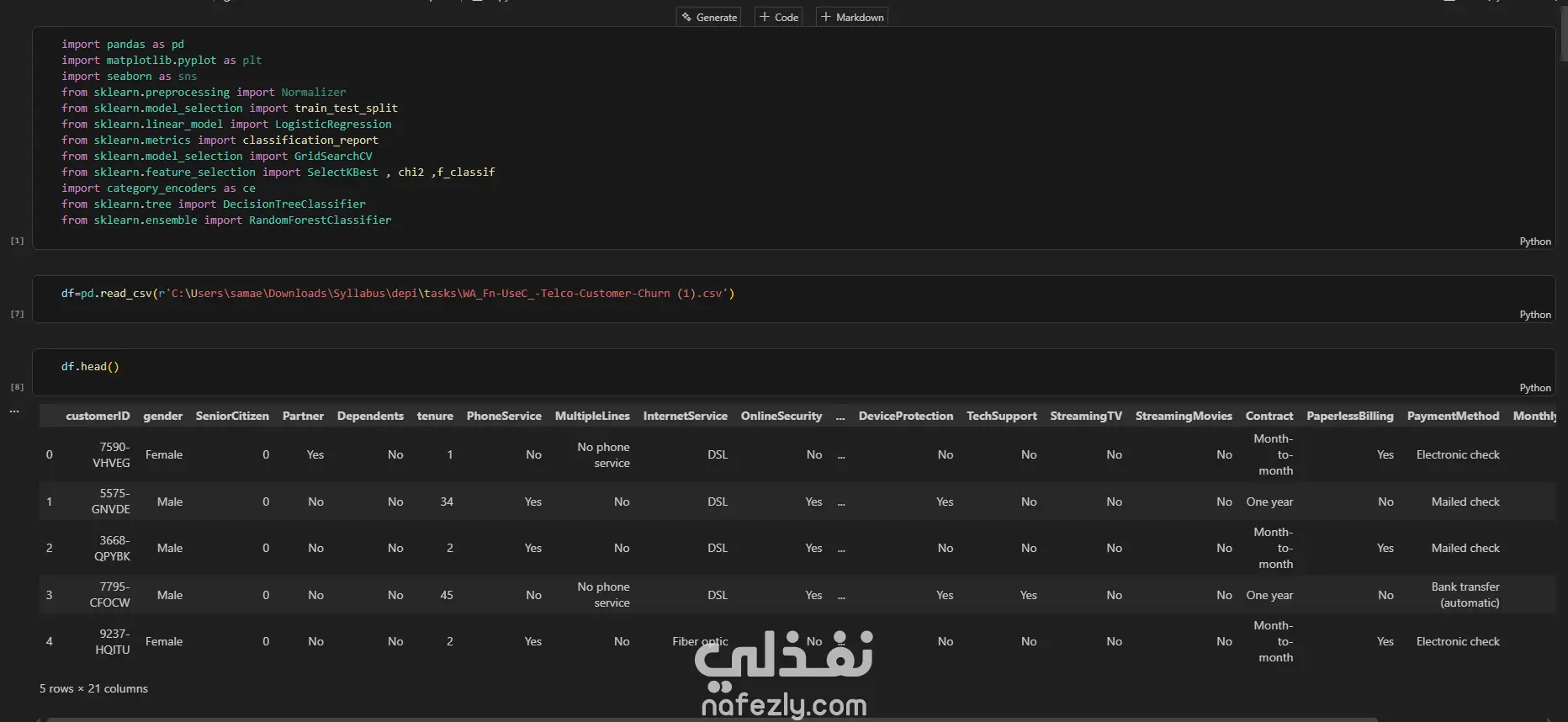Click the customerID column header
Screen dimensions: 1568x722
tap(98, 416)
